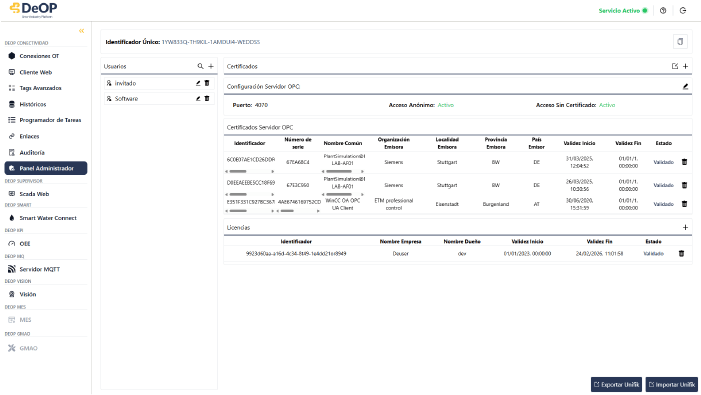Click the Certificados export icon
This screenshot has height=395, width=701.
click(675, 66)
